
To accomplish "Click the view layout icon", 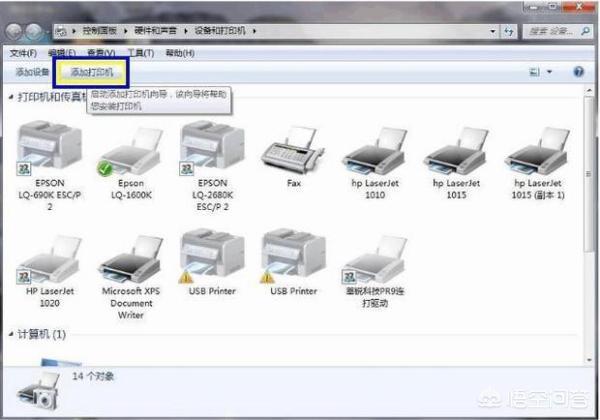I will [534, 72].
